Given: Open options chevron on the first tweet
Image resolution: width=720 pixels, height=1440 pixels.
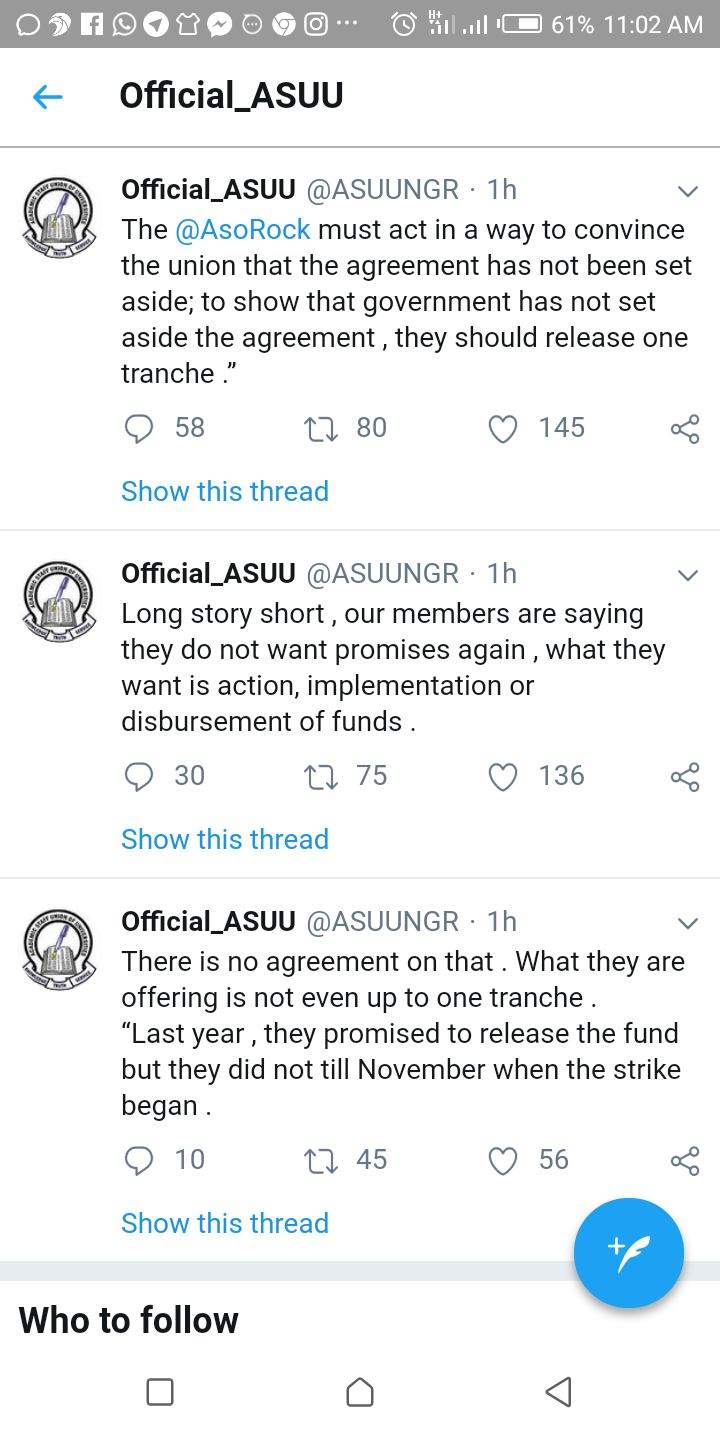Looking at the screenshot, I should [687, 191].
